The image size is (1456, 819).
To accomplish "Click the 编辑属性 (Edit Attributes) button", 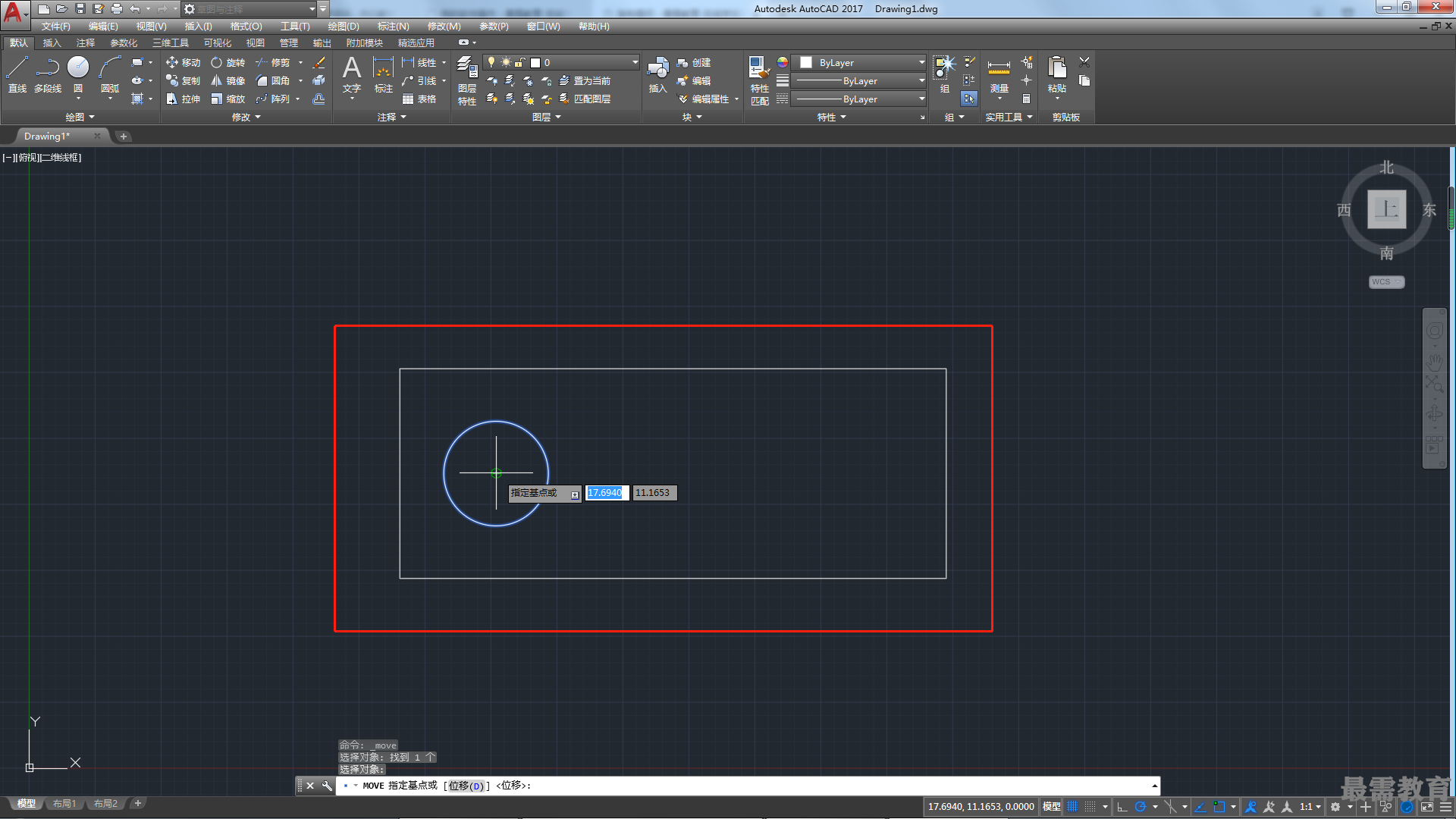I will (703, 99).
